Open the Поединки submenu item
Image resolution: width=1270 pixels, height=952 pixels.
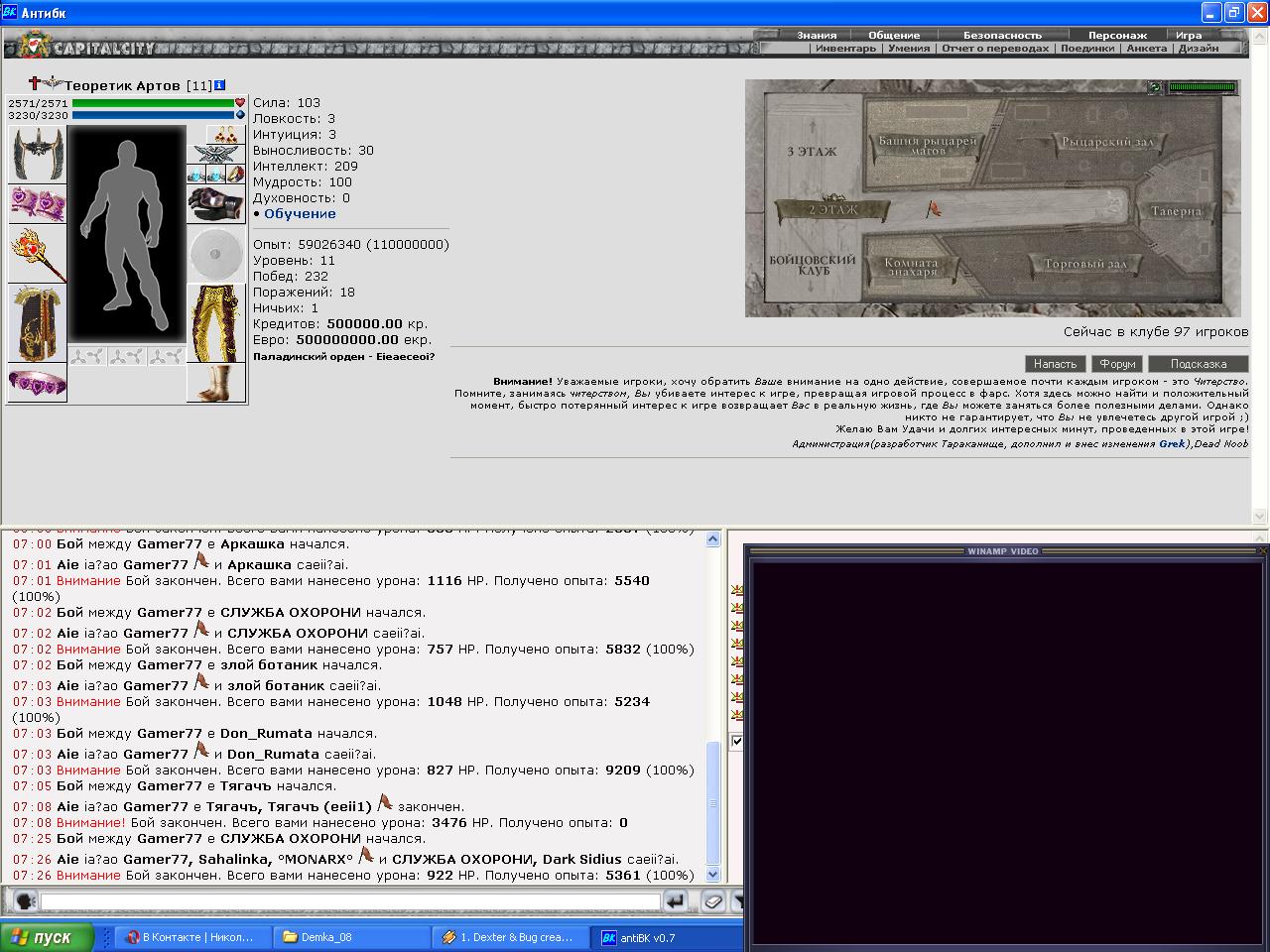point(1087,48)
